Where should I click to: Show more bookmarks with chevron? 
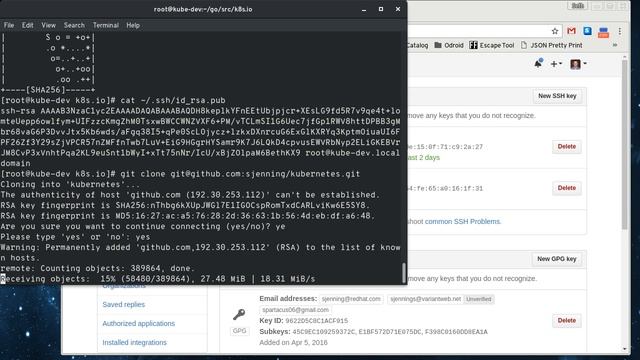click(615, 45)
